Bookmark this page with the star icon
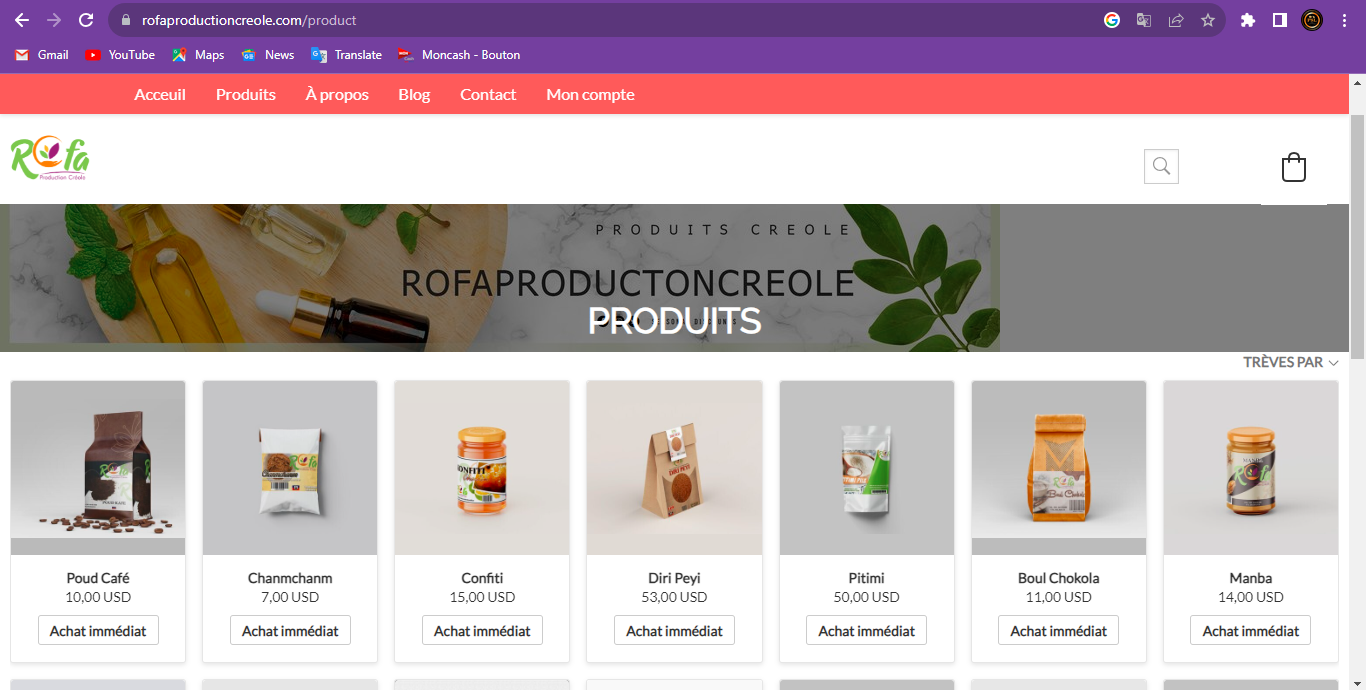 (1208, 20)
